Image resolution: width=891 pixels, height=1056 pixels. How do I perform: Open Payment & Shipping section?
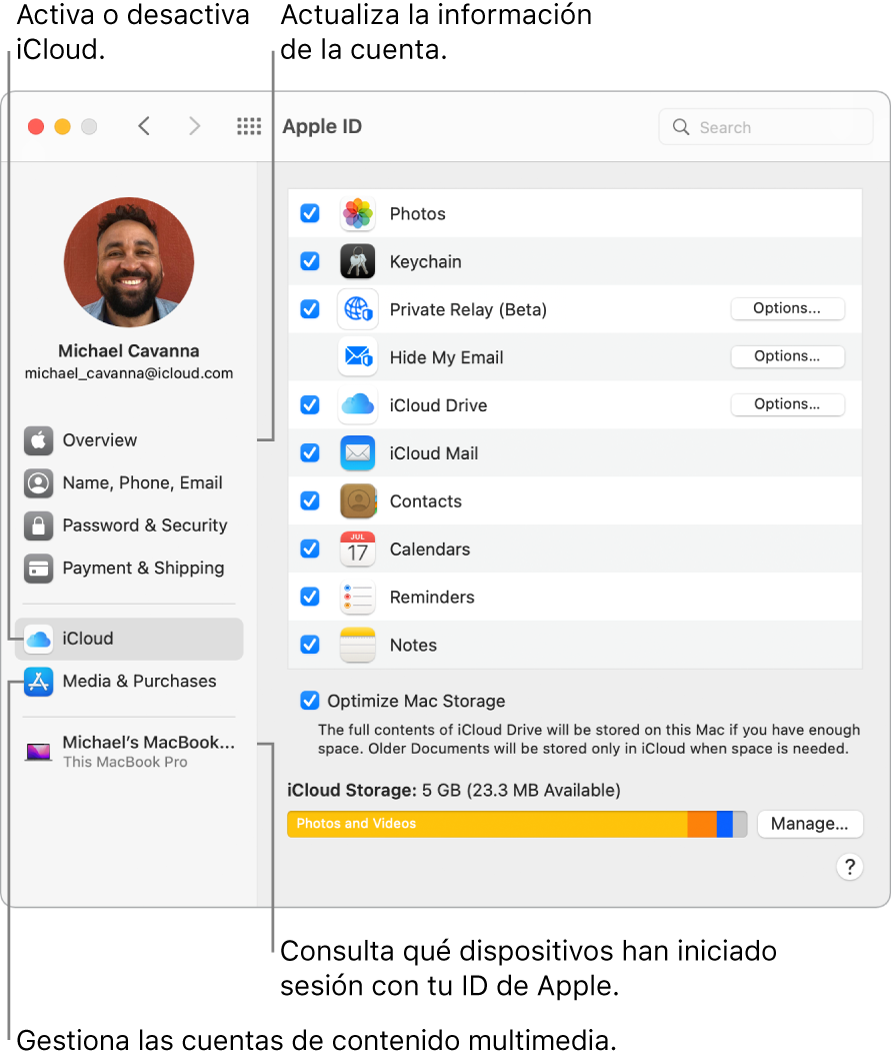(129, 568)
